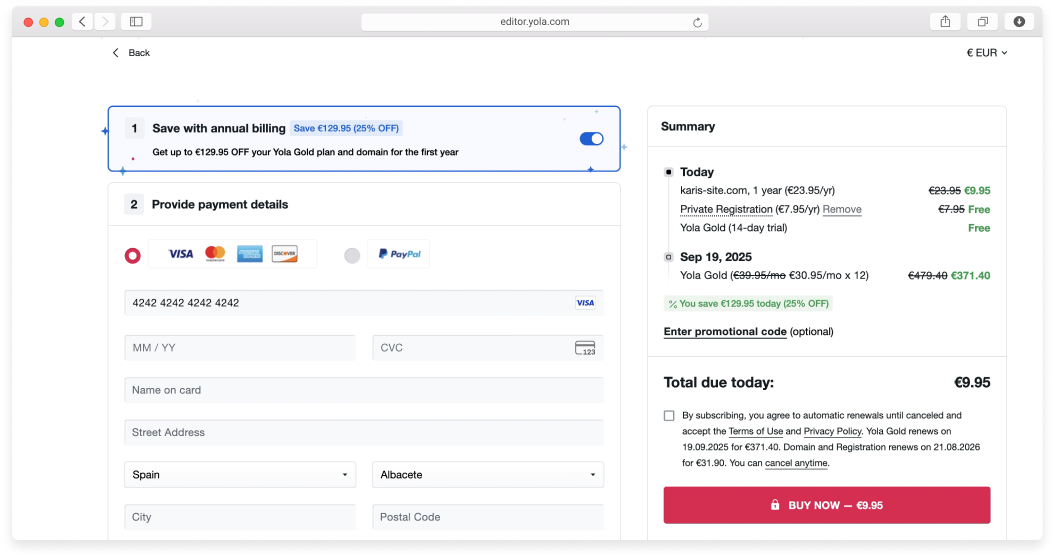Disable the annual billing toggle switch
This screenshot has height=558, width=1055.
[x=591, y=139]
